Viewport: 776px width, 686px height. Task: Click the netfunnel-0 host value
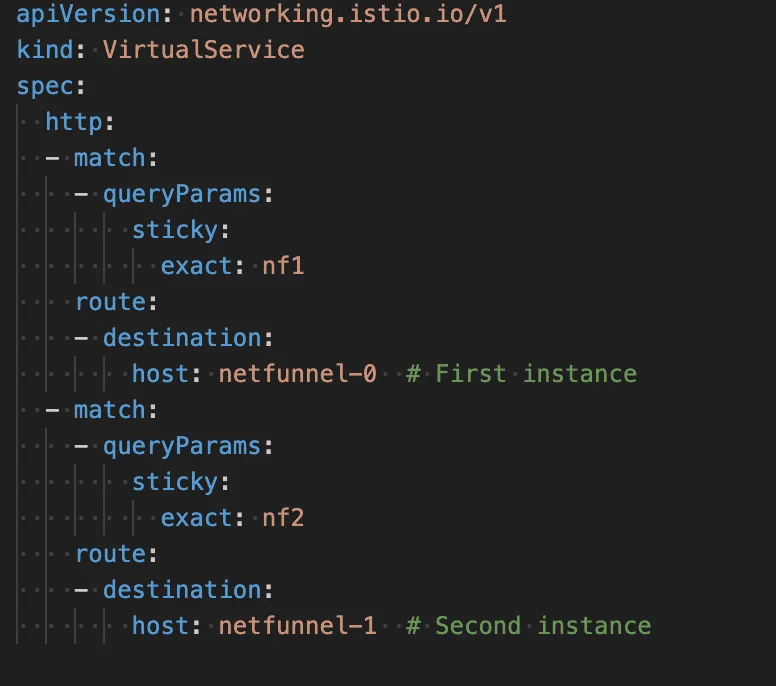point(297,374)
